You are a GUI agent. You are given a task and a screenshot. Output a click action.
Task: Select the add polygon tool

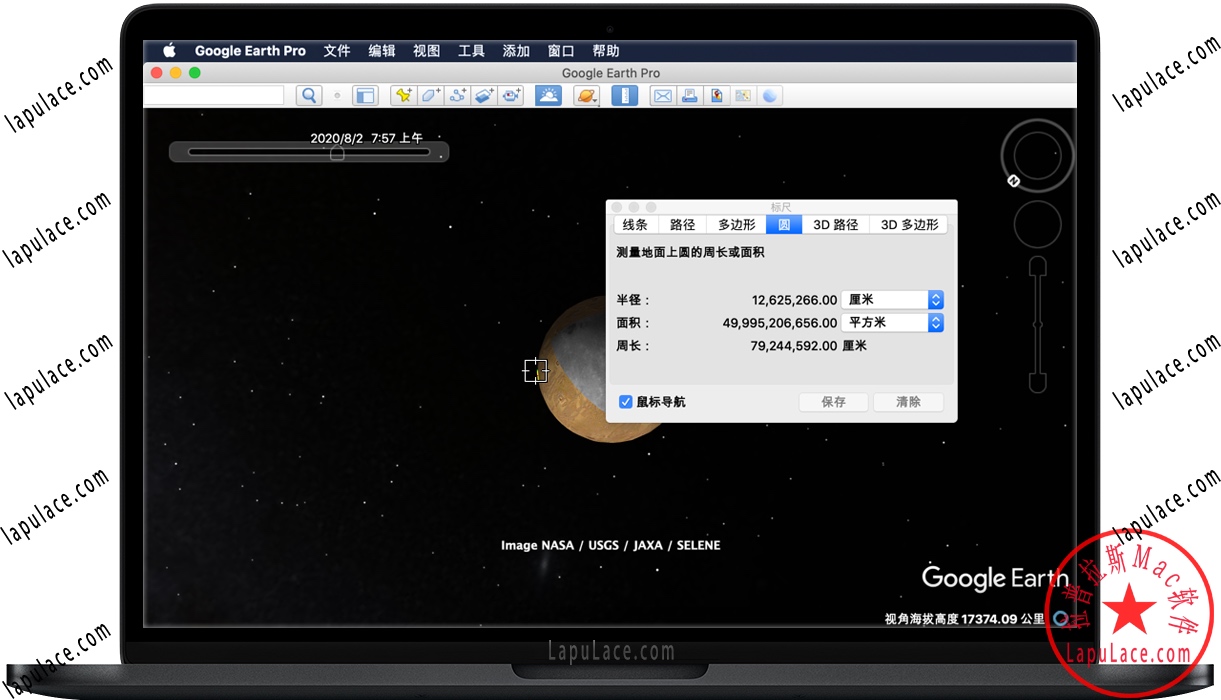click(x=430, y=95)
